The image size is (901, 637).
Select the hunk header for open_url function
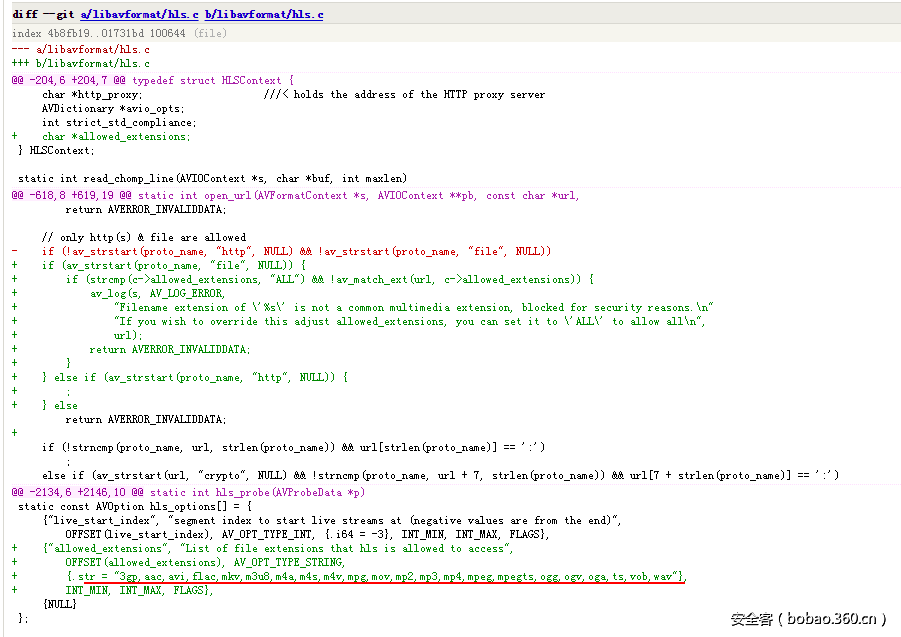295,195
